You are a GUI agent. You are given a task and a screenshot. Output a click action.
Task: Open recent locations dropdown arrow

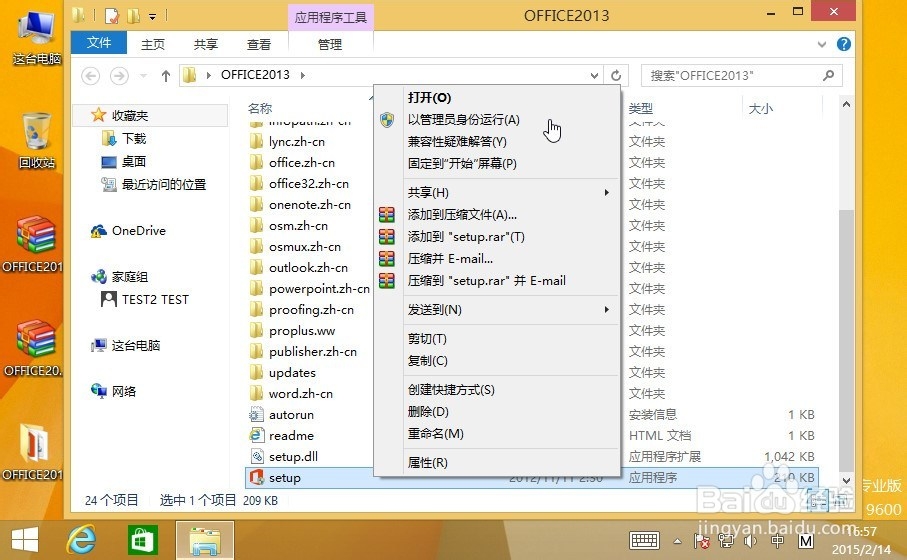click(x=143, y=76)
